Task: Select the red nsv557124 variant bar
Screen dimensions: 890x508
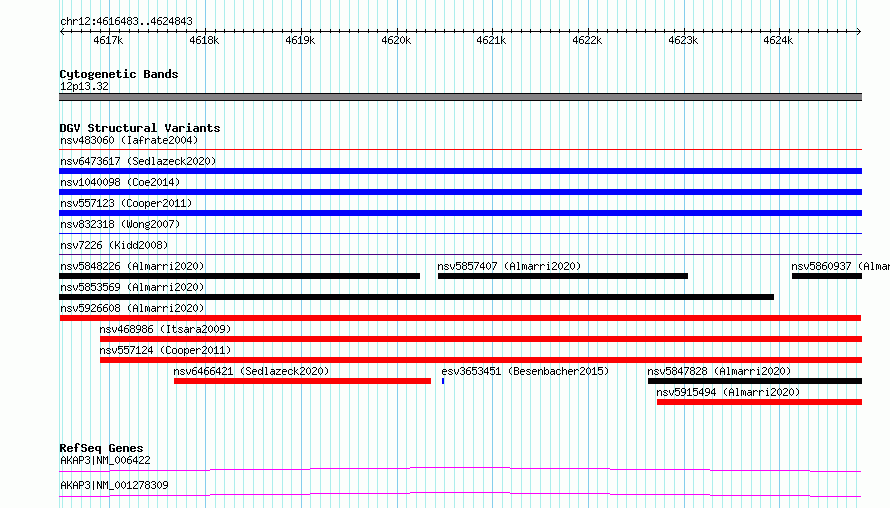Action: [481, 360]
